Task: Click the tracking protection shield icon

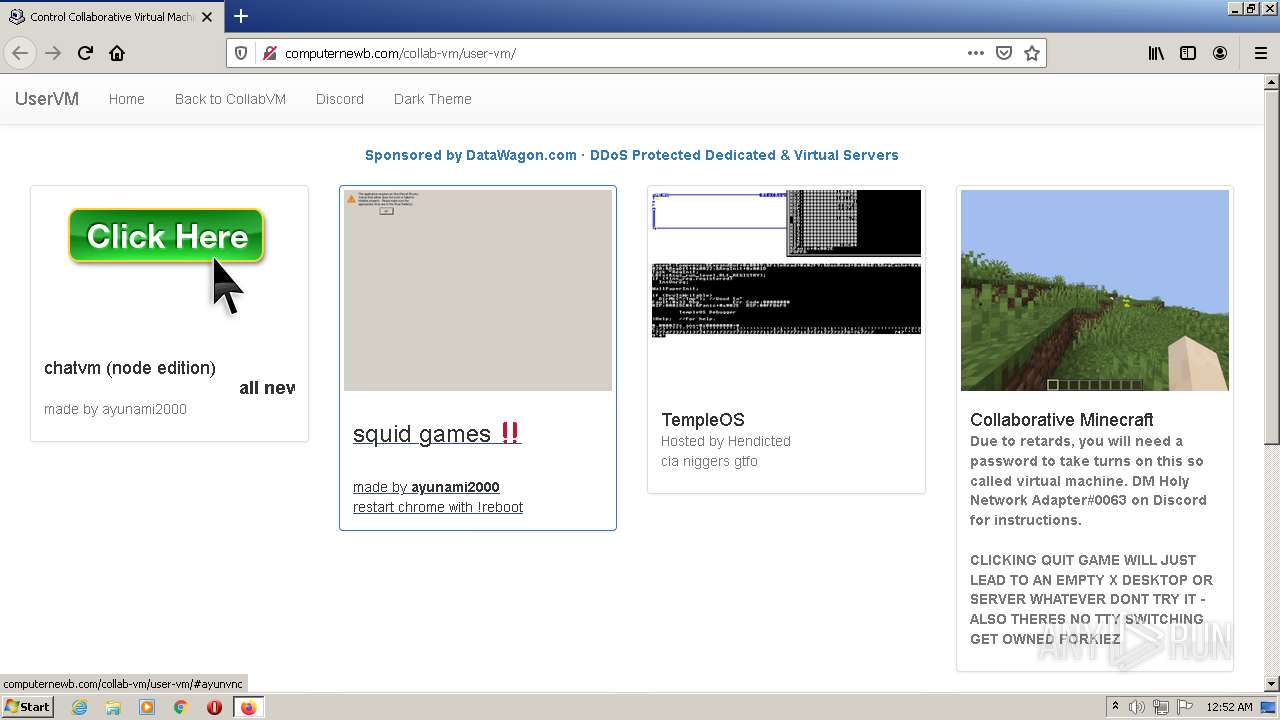Action: click(241, 53)
